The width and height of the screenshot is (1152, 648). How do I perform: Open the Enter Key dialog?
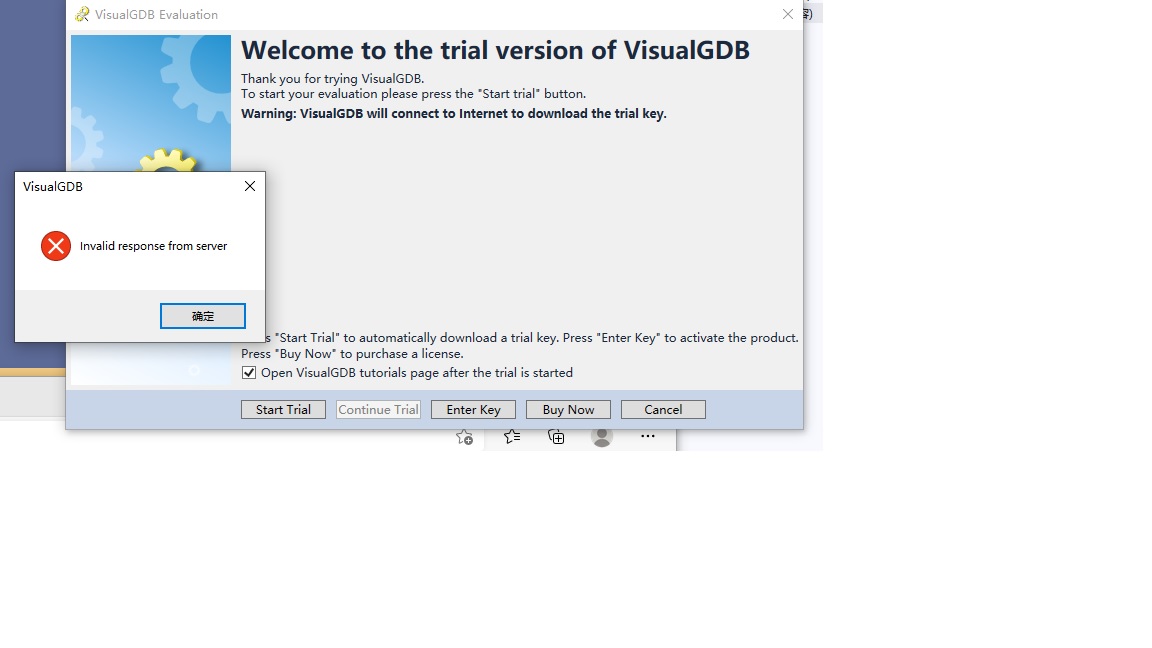[x=473, y=409]
